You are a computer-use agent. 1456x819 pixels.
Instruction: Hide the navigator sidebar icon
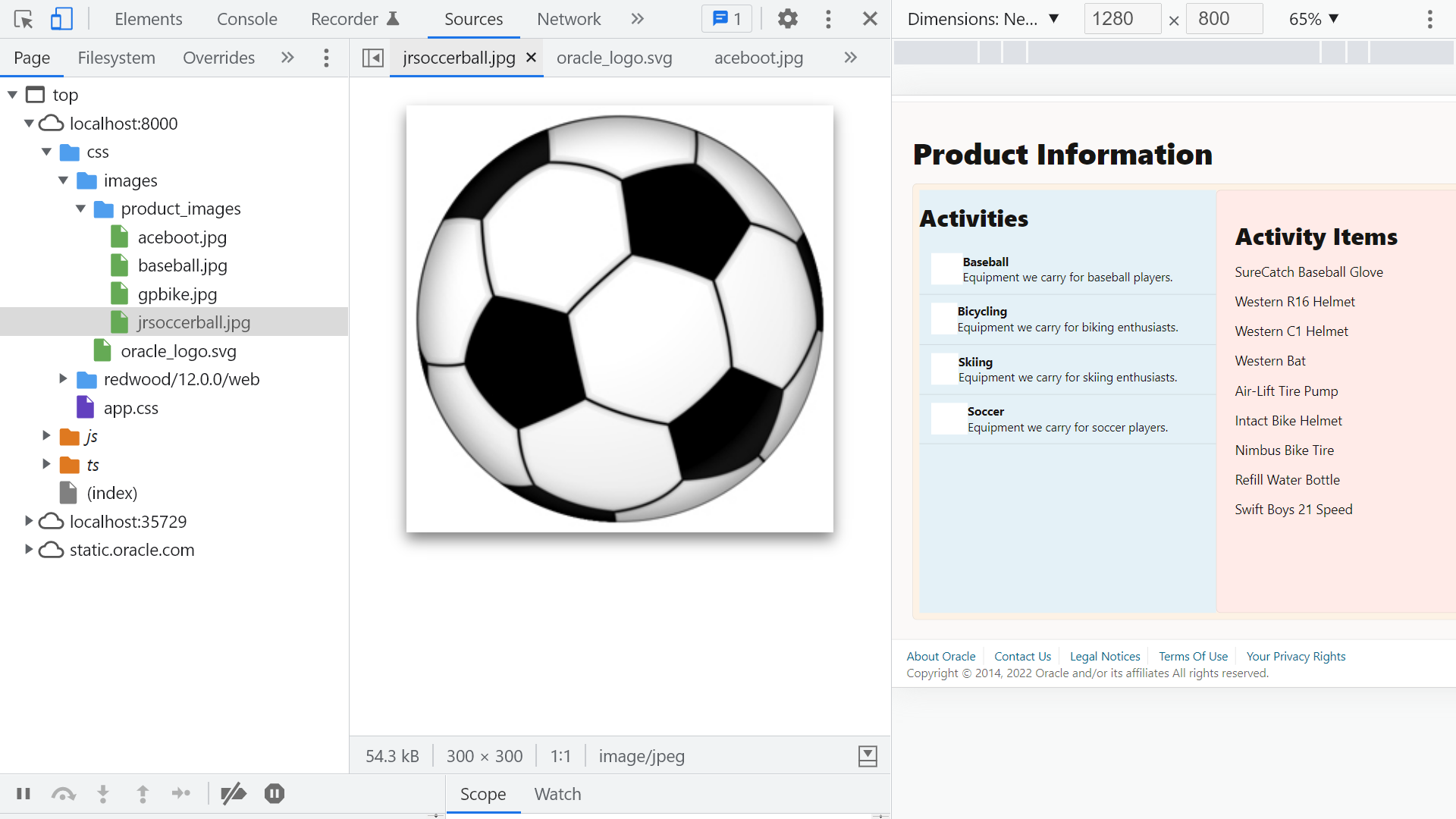(x=373, y=58)
